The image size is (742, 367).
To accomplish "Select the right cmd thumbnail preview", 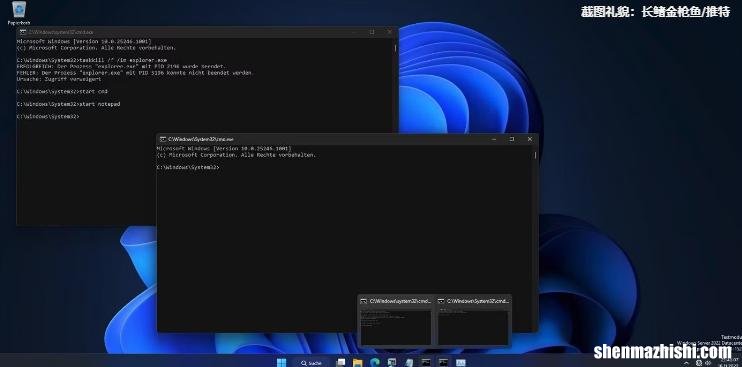I will tap(474, 322).
